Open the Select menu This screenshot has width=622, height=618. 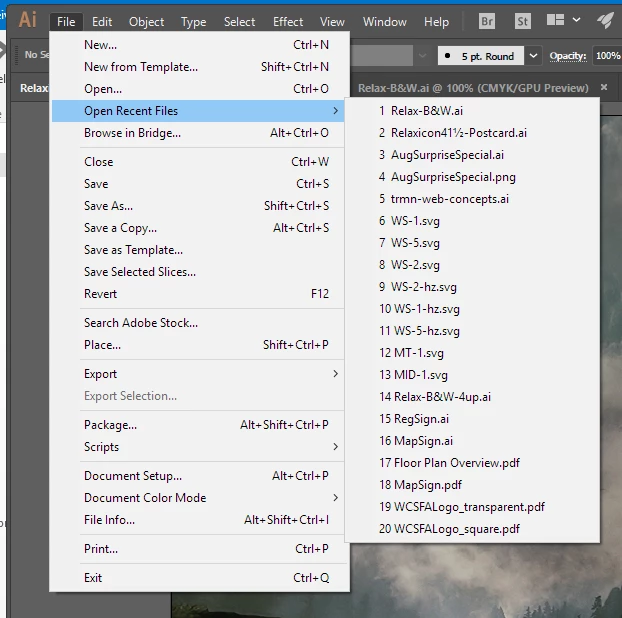239,22
